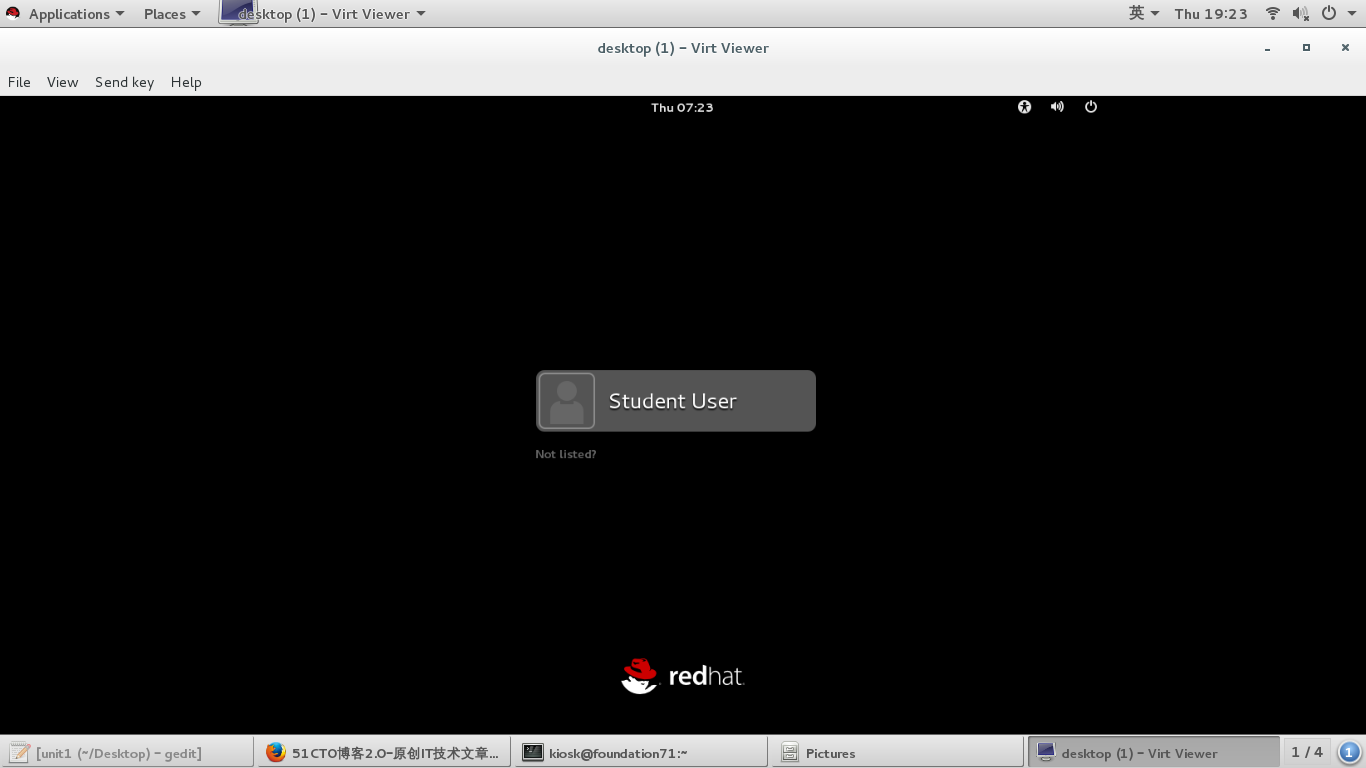Open the View menu in Virt Viewer
This screenshot has height=768, width=1366.
pyautogui.click(x=62, y=82)
